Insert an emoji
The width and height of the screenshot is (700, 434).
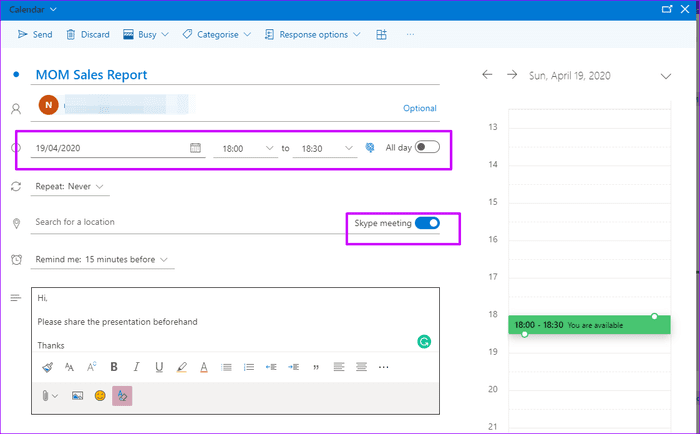pos(100,396)
